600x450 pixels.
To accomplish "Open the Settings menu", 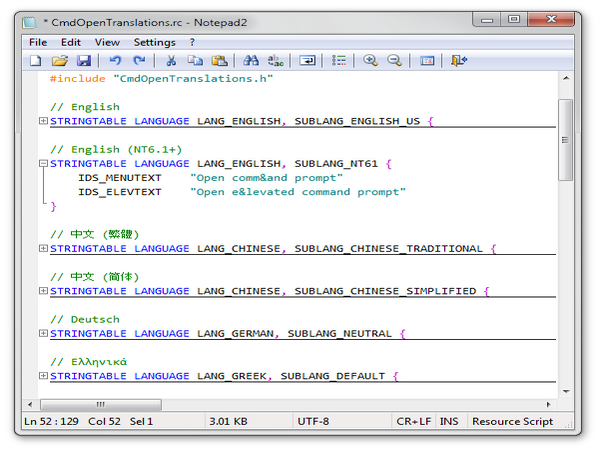I will (155, 42).
